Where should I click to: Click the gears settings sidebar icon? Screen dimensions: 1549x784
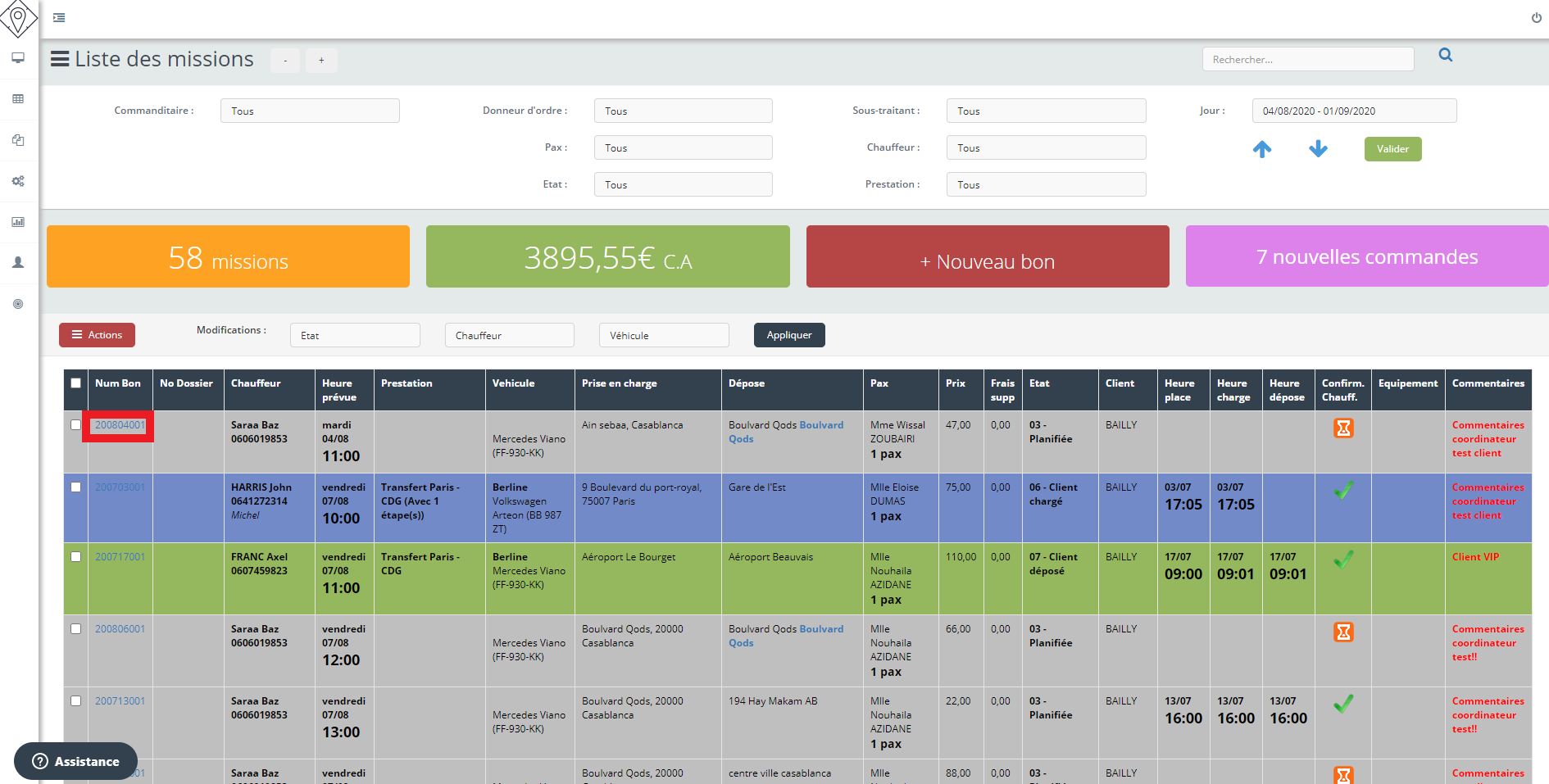coord(18,181)
